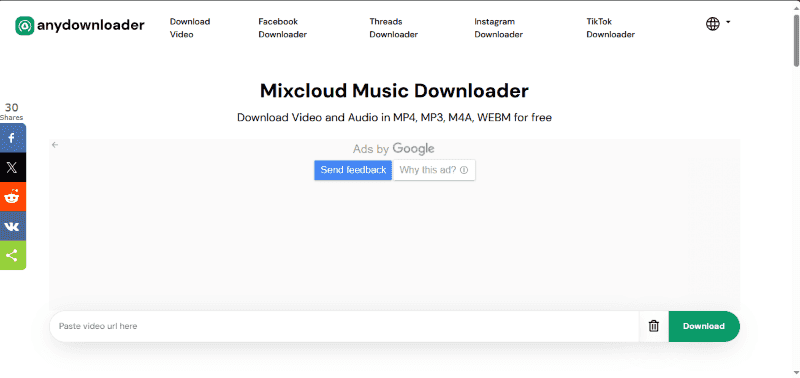Focus the Paste video url field
The image size is (800, 378).
click(x=344, y=326)
